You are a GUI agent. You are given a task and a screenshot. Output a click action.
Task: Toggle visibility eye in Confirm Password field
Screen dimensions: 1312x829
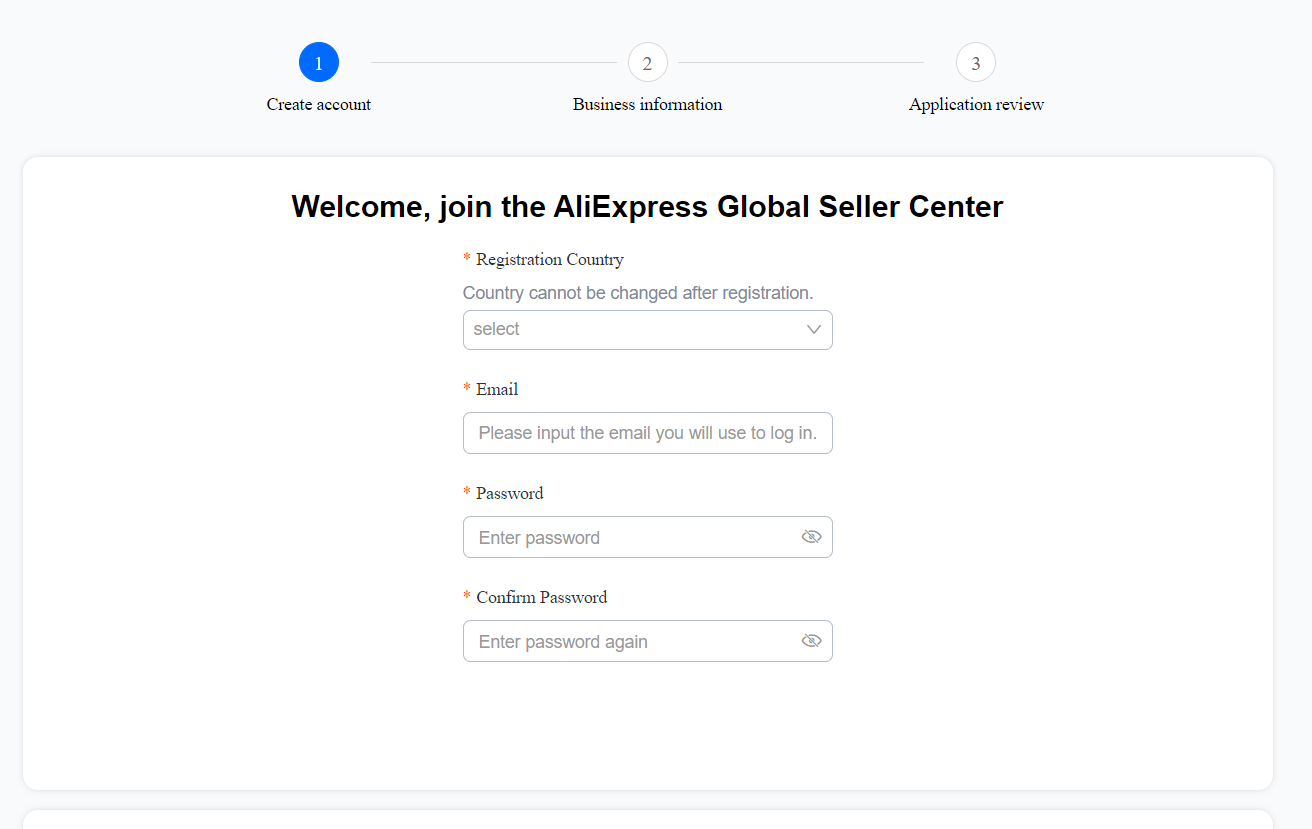(811, 641)
